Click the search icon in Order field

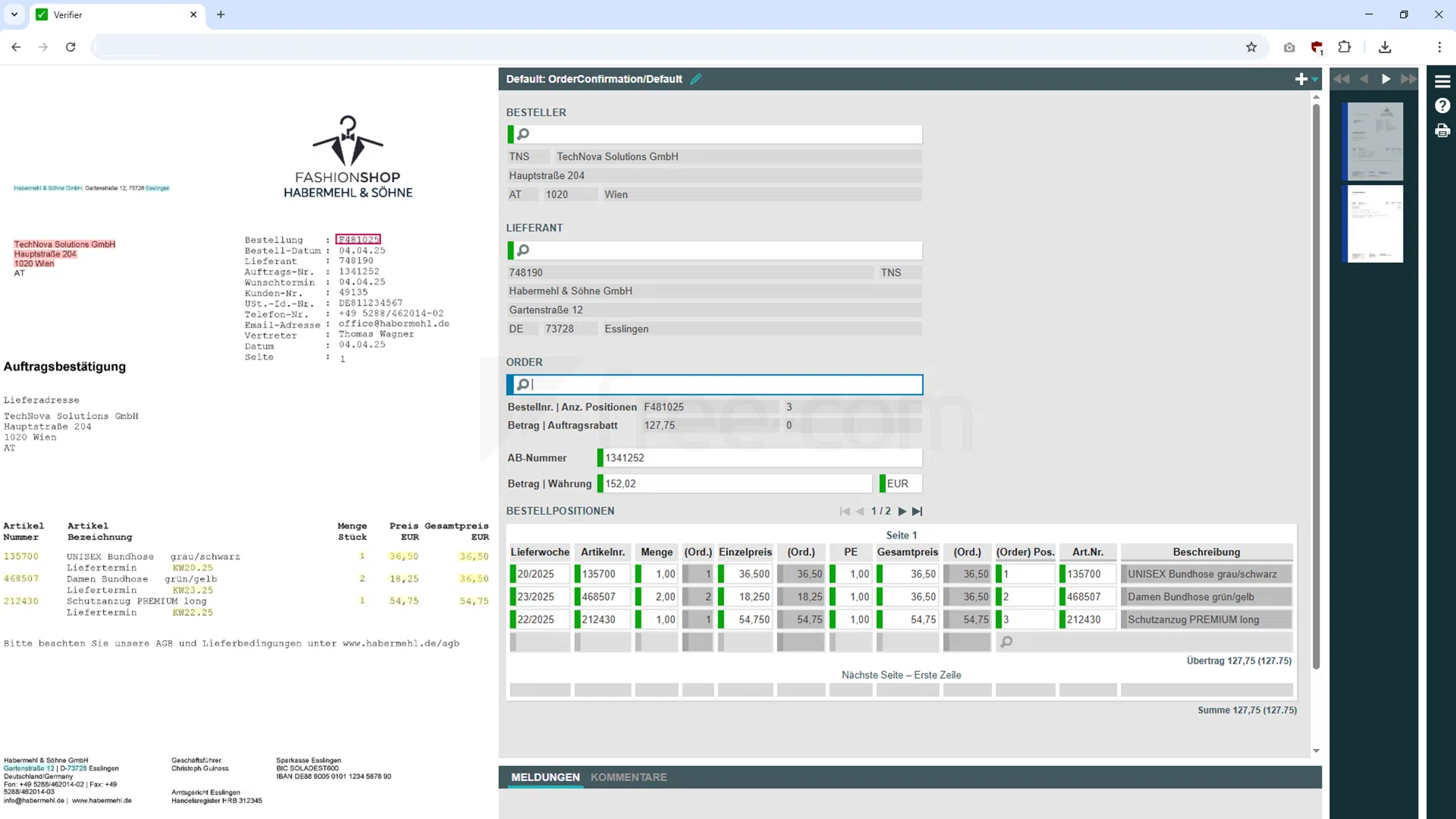click(523, 384)
